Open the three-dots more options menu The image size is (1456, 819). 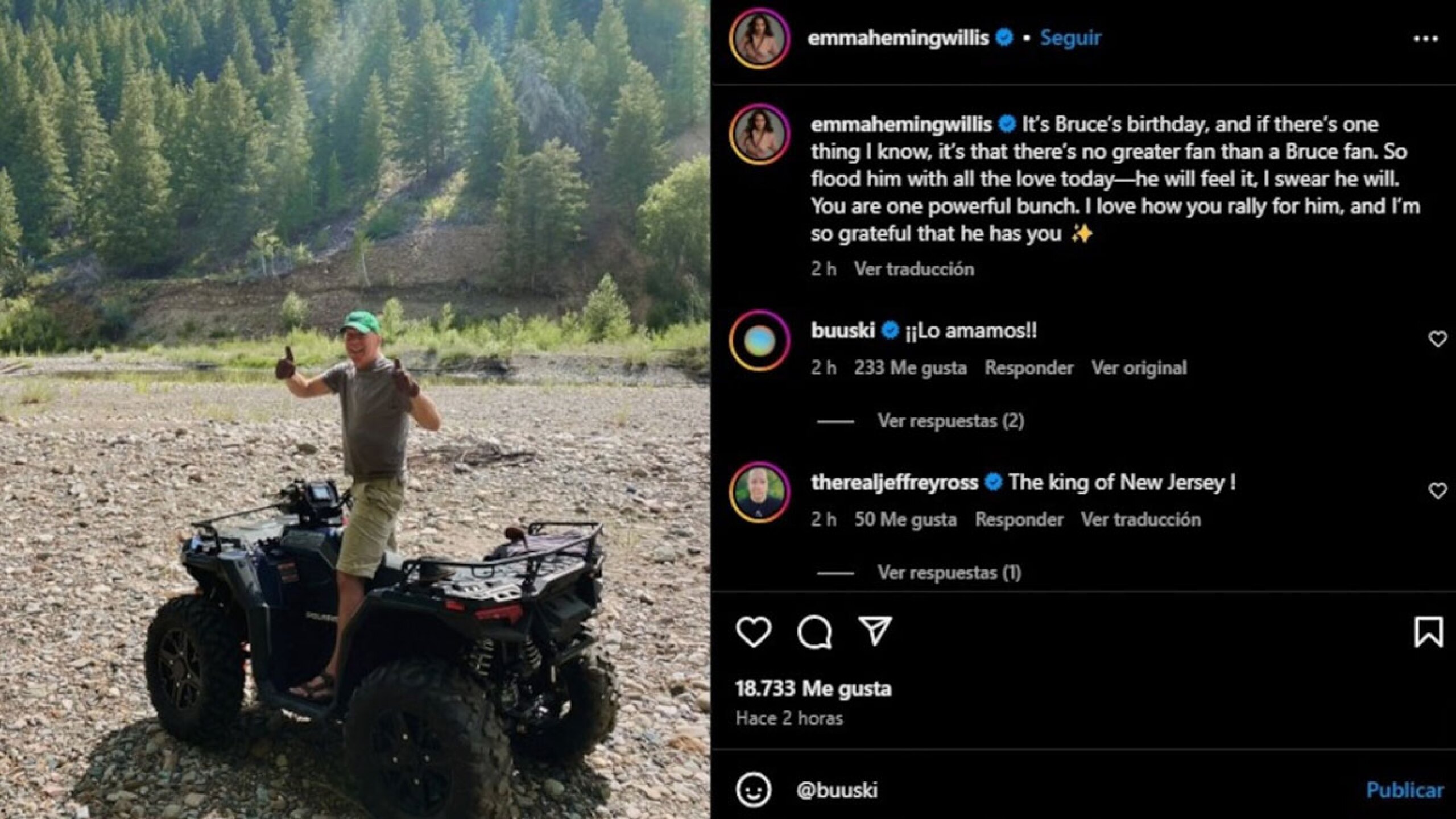(1425, 39)
